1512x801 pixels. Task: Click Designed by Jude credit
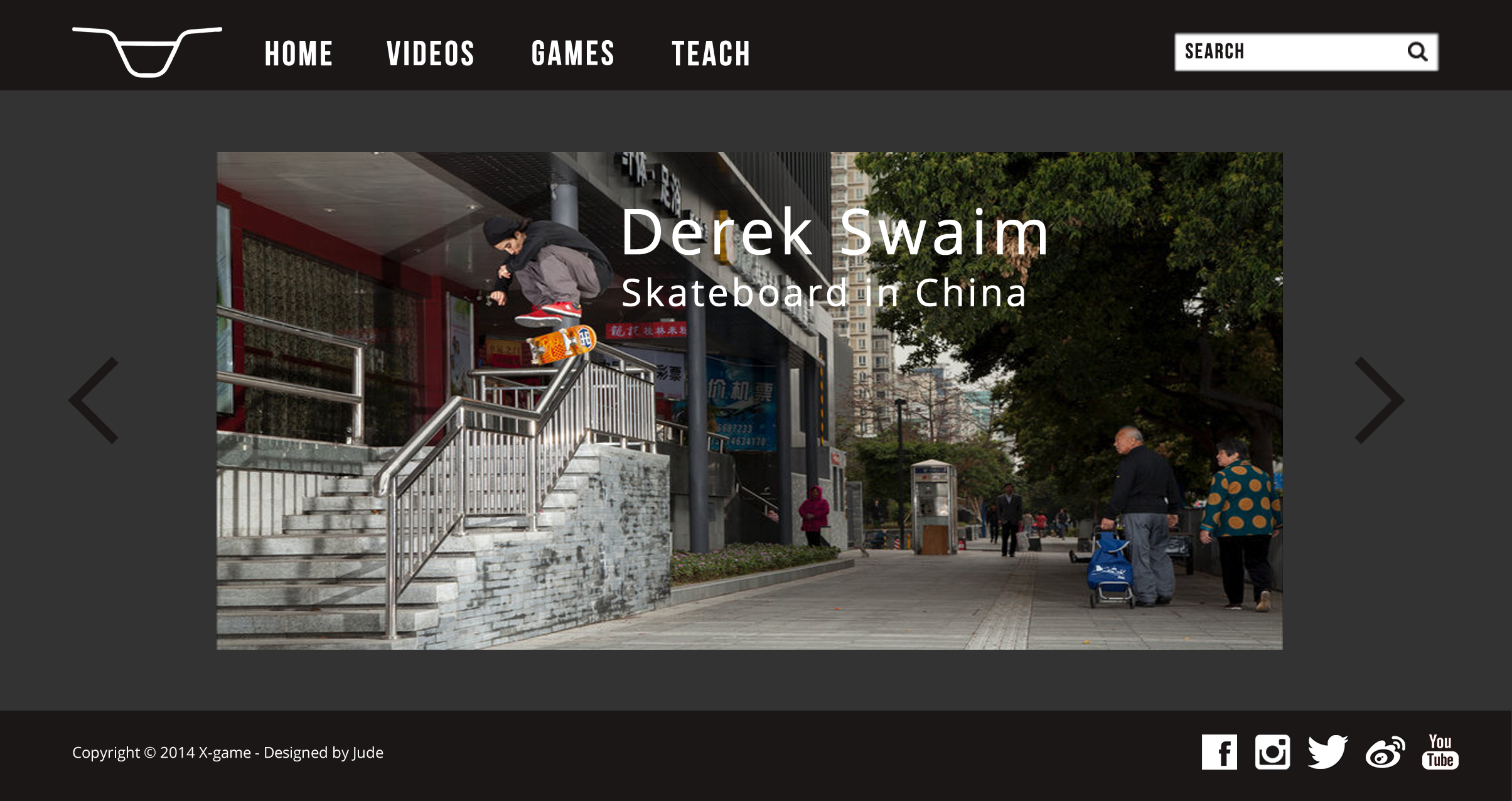click(x=323, y=752)
